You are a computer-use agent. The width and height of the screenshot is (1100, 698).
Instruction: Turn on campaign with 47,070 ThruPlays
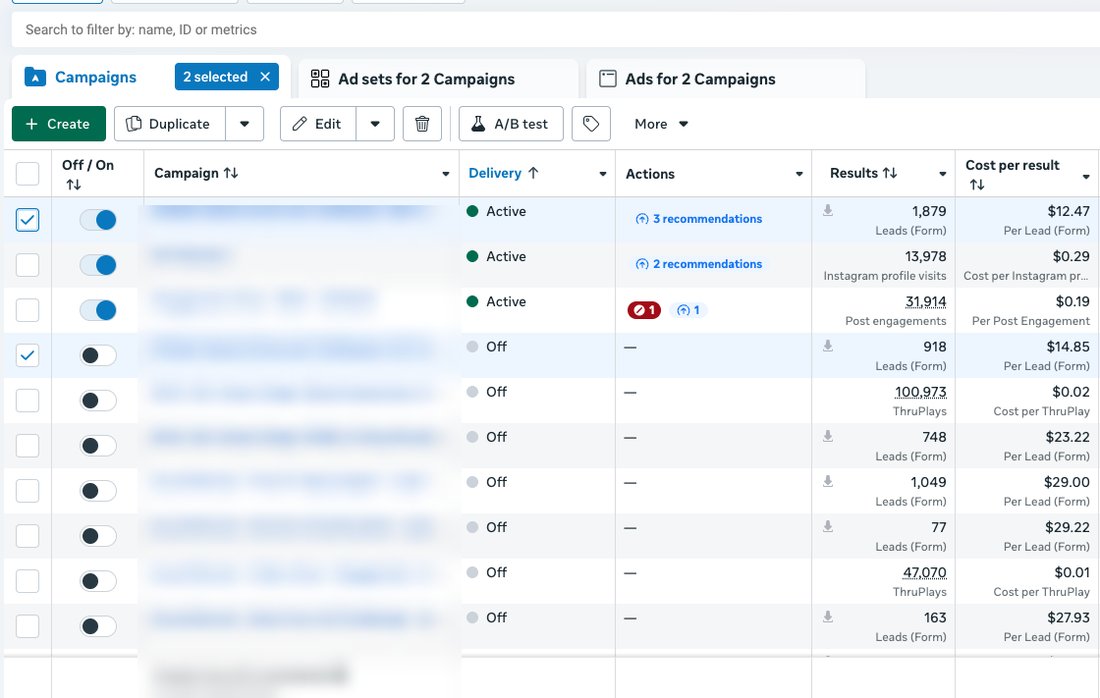(x=98, y=581)
